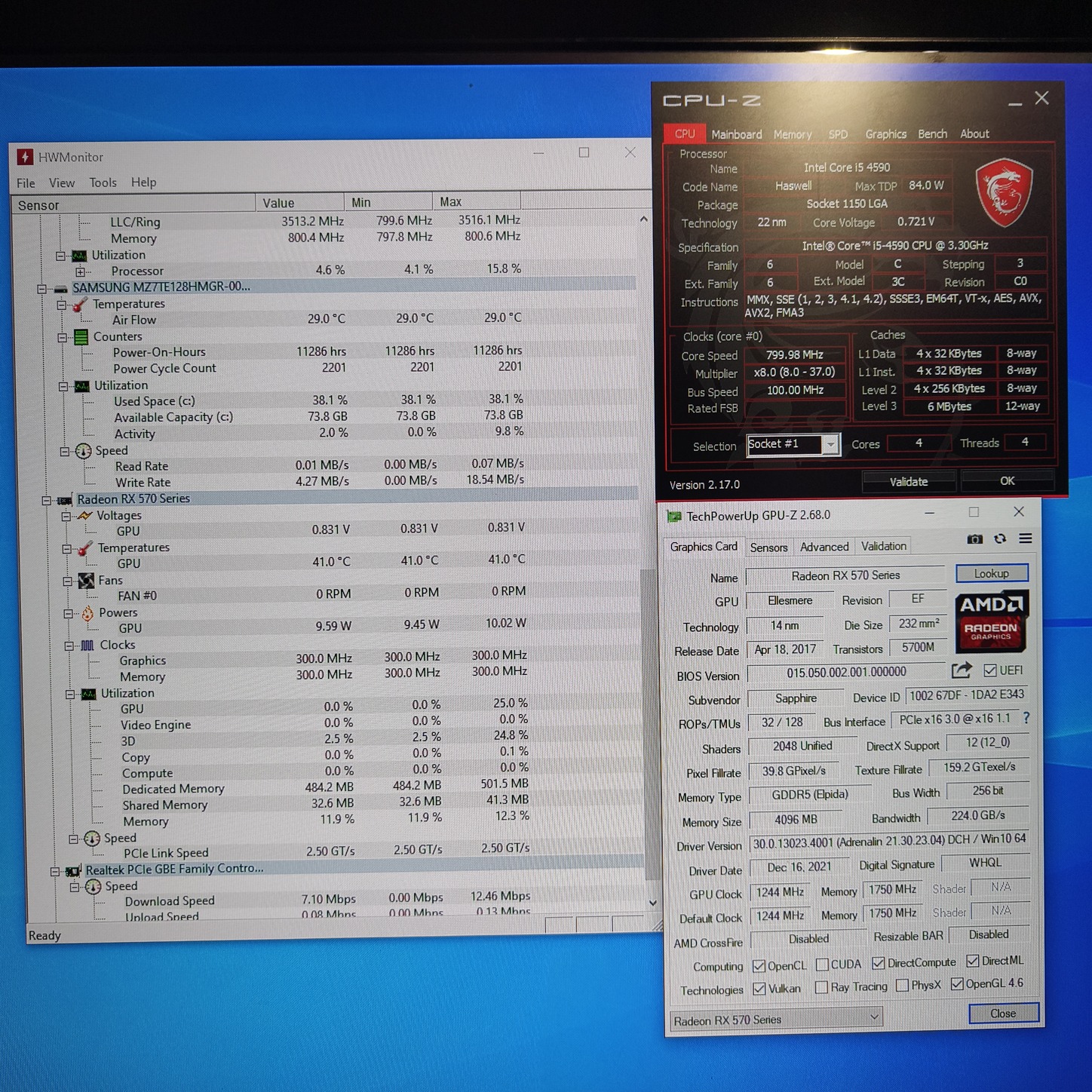The height and width of the screenshot is (1092, 1092).
Task: Click the BIOS share export icon in GPU-Z
Action: tap(962, 670)
